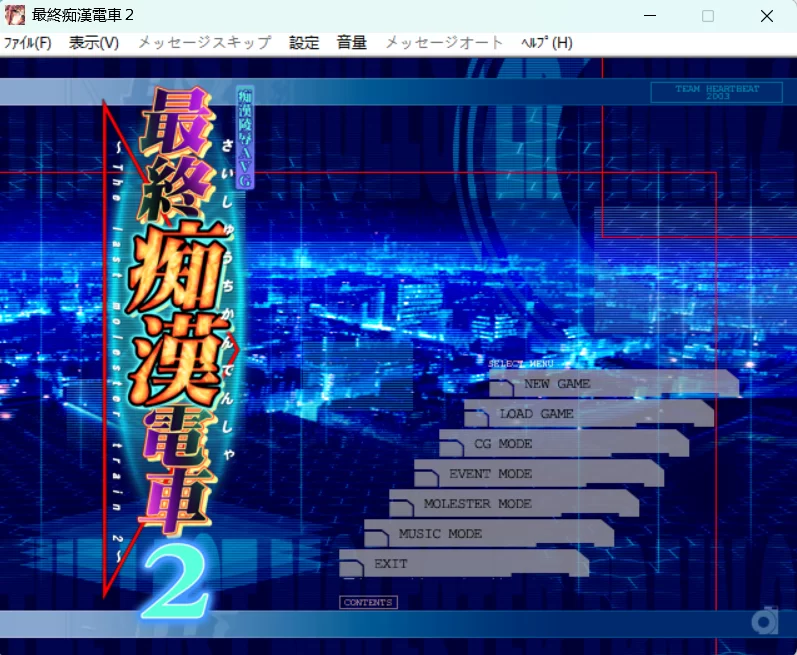The height and width of the screenshot is (655, 797).
Task: Minimize the game window
Action: pyautogui.click(x=650, y=16)
